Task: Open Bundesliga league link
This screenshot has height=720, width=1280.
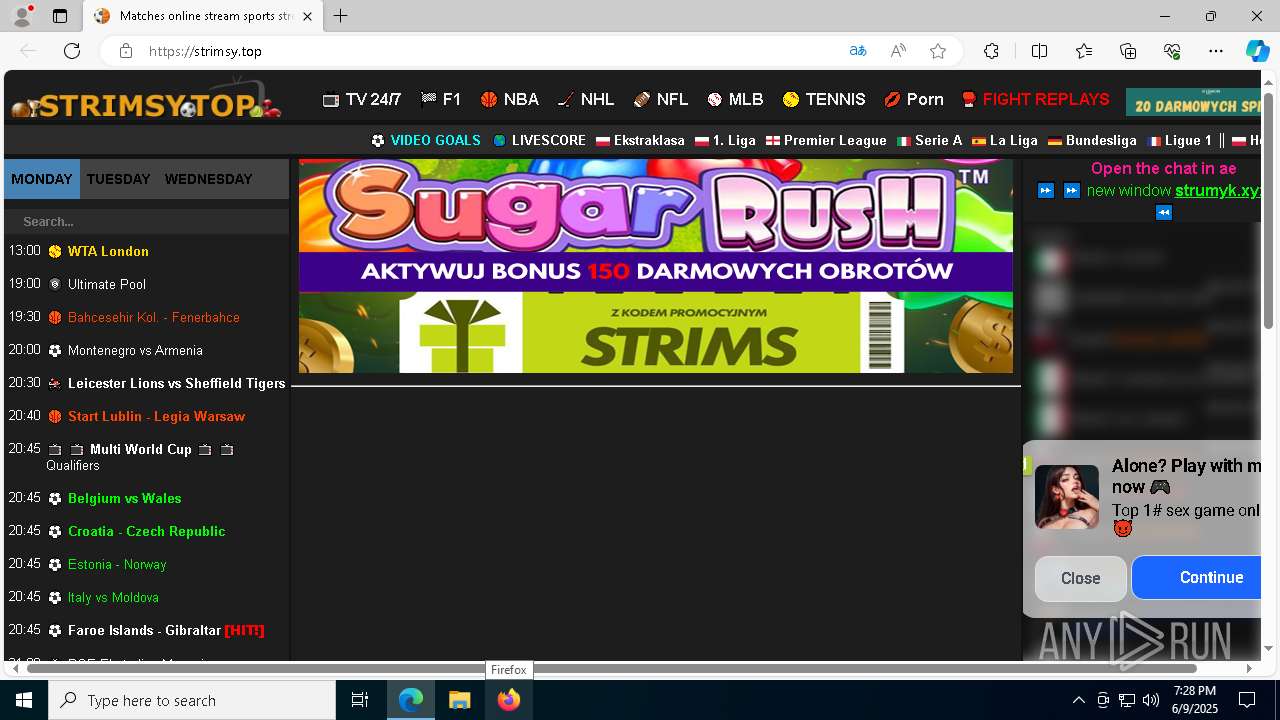Action: click(x=1092, y=140)
